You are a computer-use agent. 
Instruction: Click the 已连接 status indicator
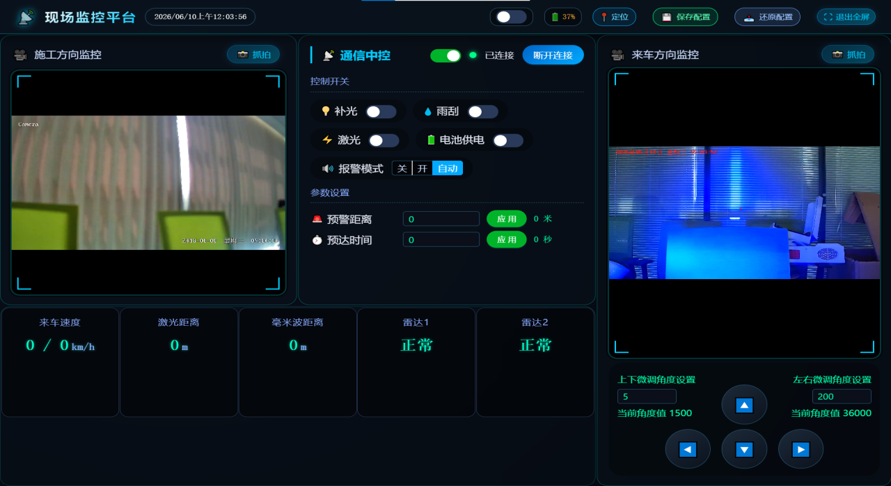(x=493, y=55)
